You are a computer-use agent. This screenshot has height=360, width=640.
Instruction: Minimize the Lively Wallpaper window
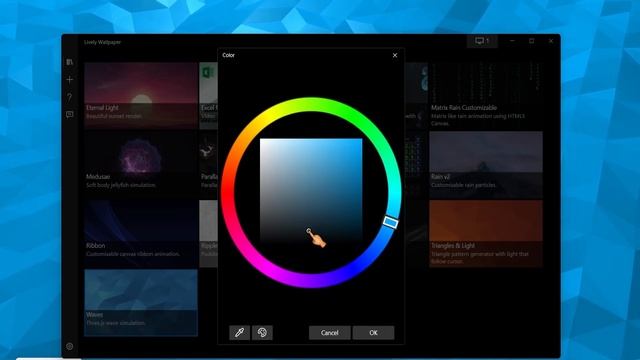point(512,41)
